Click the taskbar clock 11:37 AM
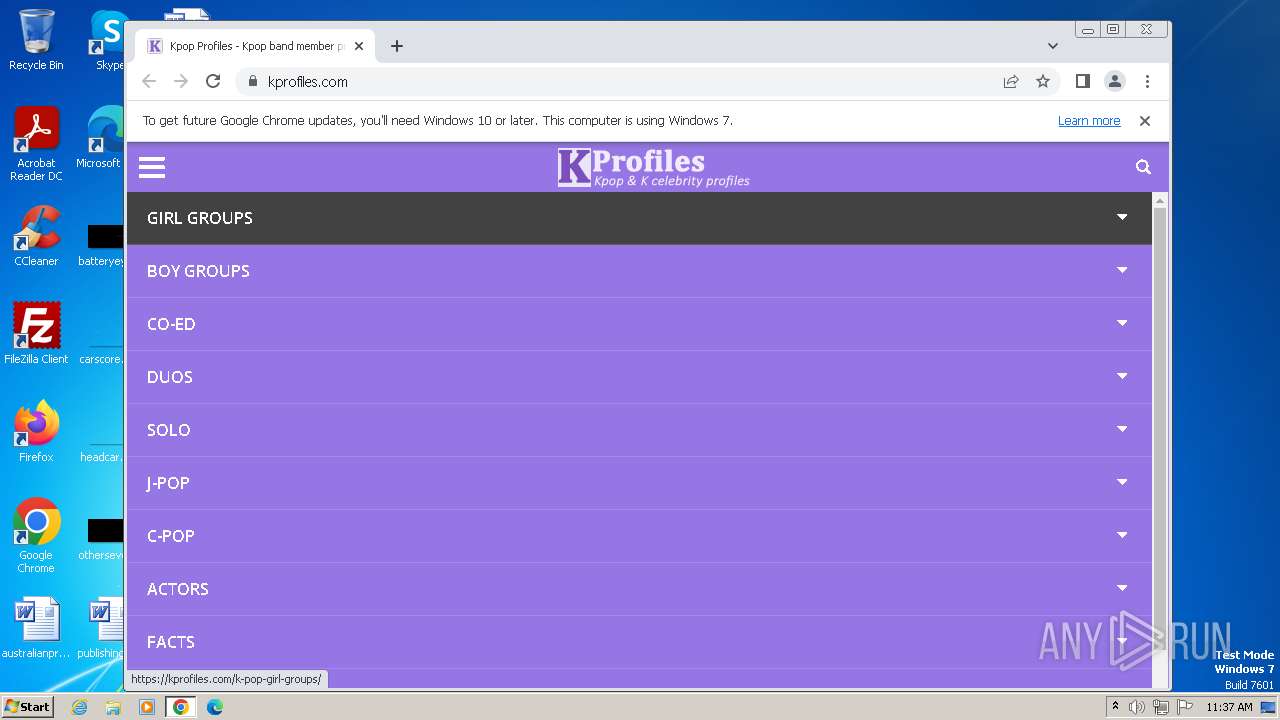This screenshot has height=720, width=1280. (1229, 707)
